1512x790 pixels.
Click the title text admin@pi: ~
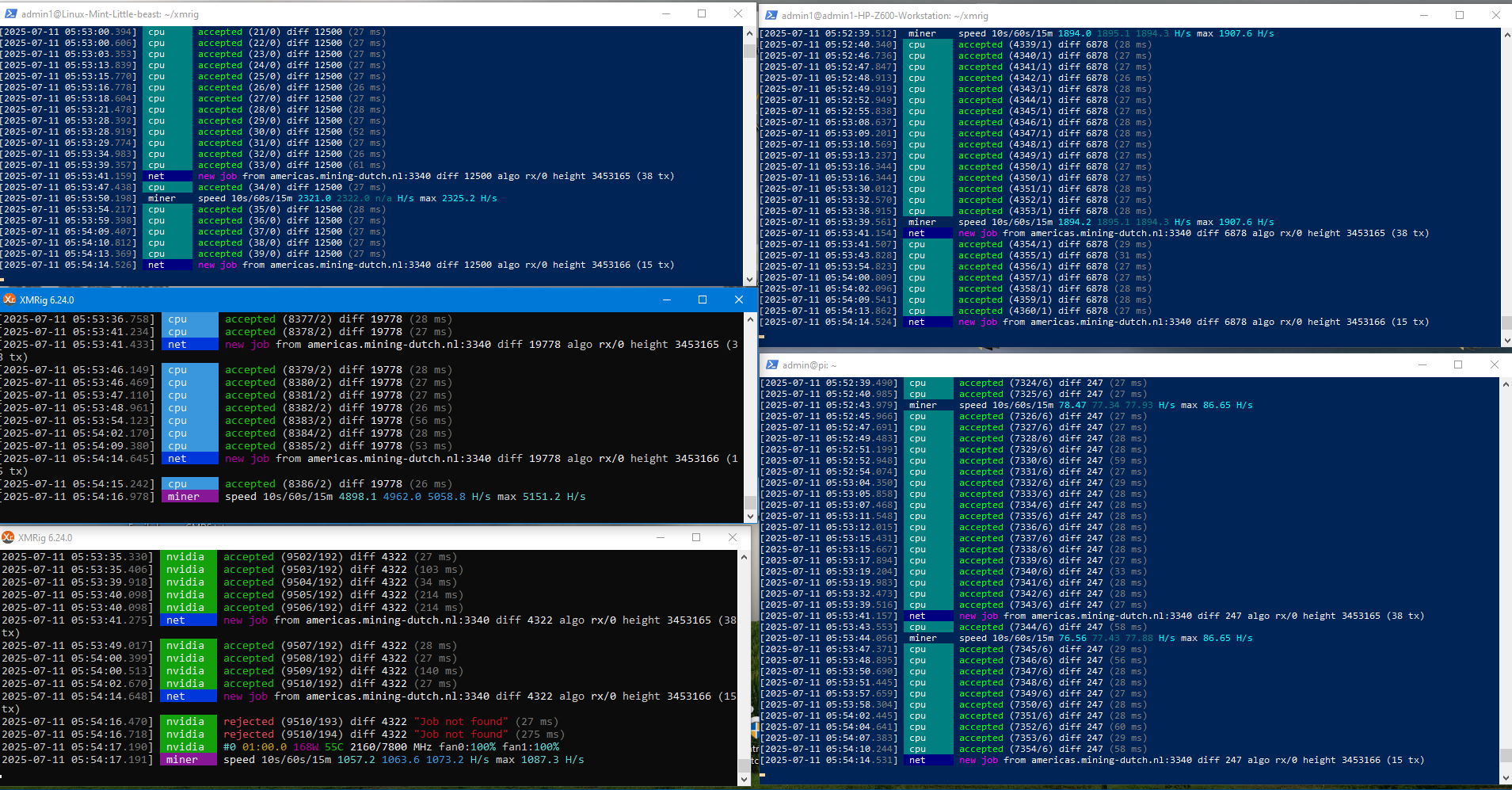click(809, 365)
